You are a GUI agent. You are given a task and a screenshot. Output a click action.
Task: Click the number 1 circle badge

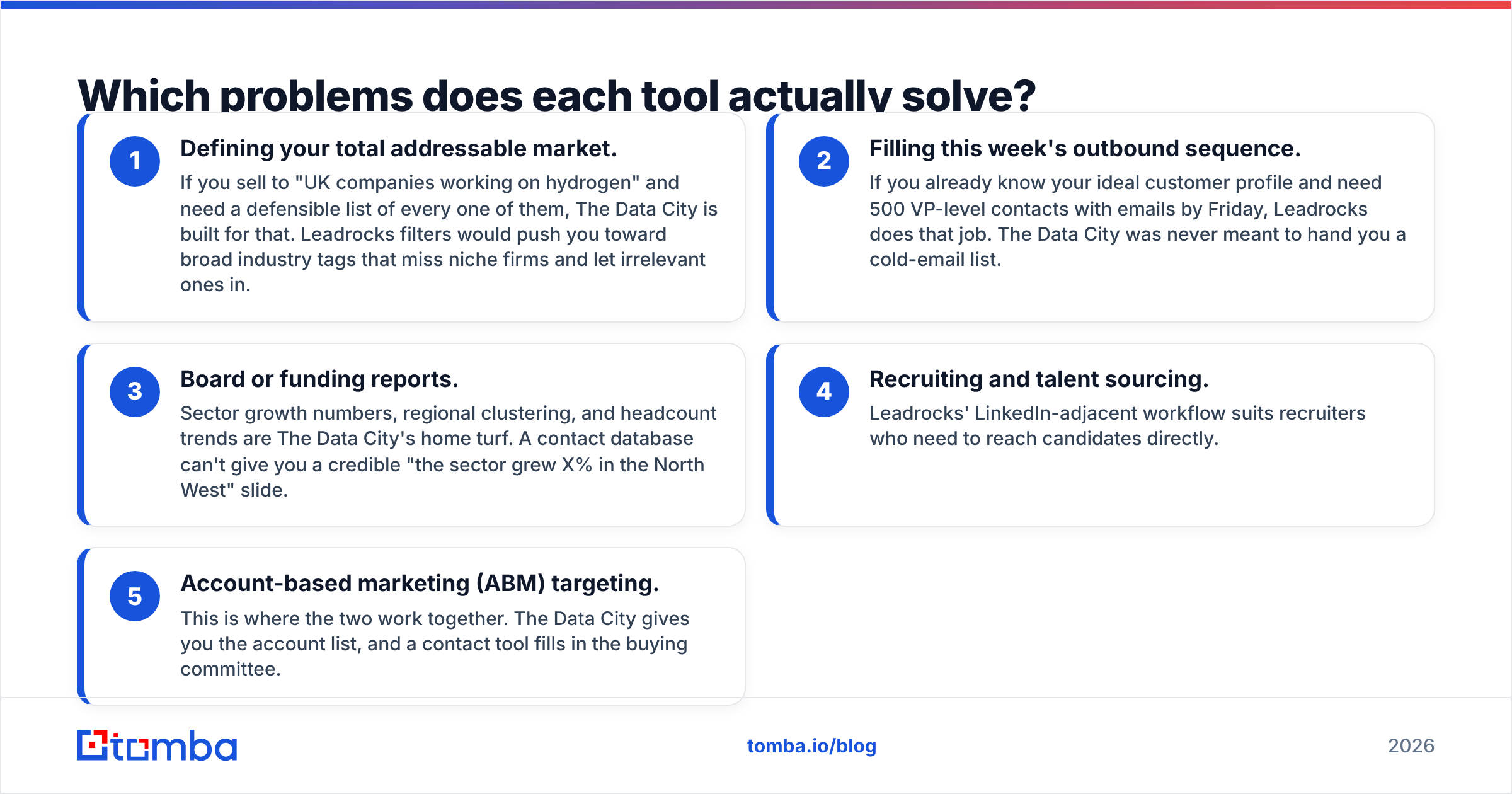coord(135,161)
